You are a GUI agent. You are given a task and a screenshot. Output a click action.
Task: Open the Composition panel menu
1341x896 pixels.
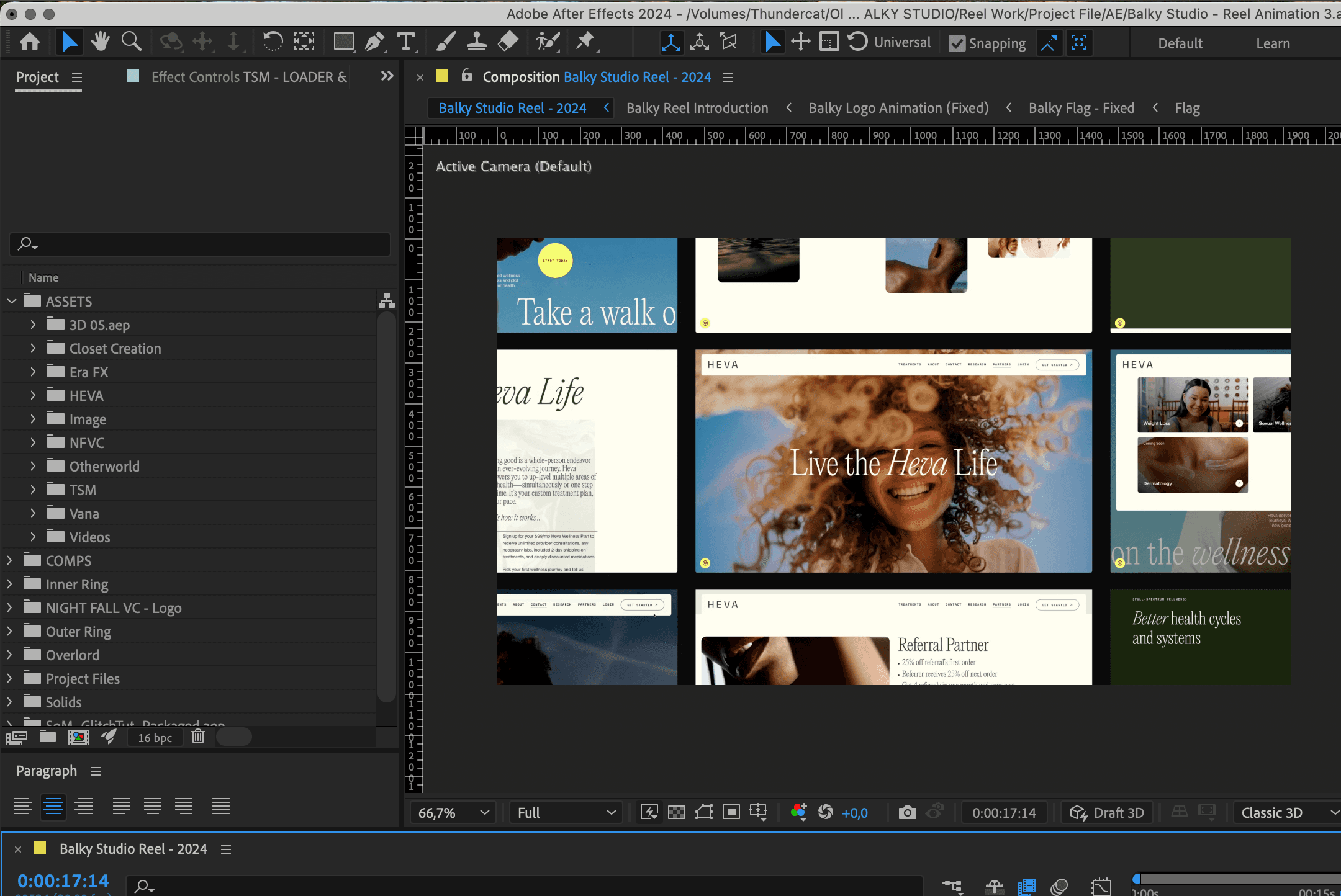[728, 78]
